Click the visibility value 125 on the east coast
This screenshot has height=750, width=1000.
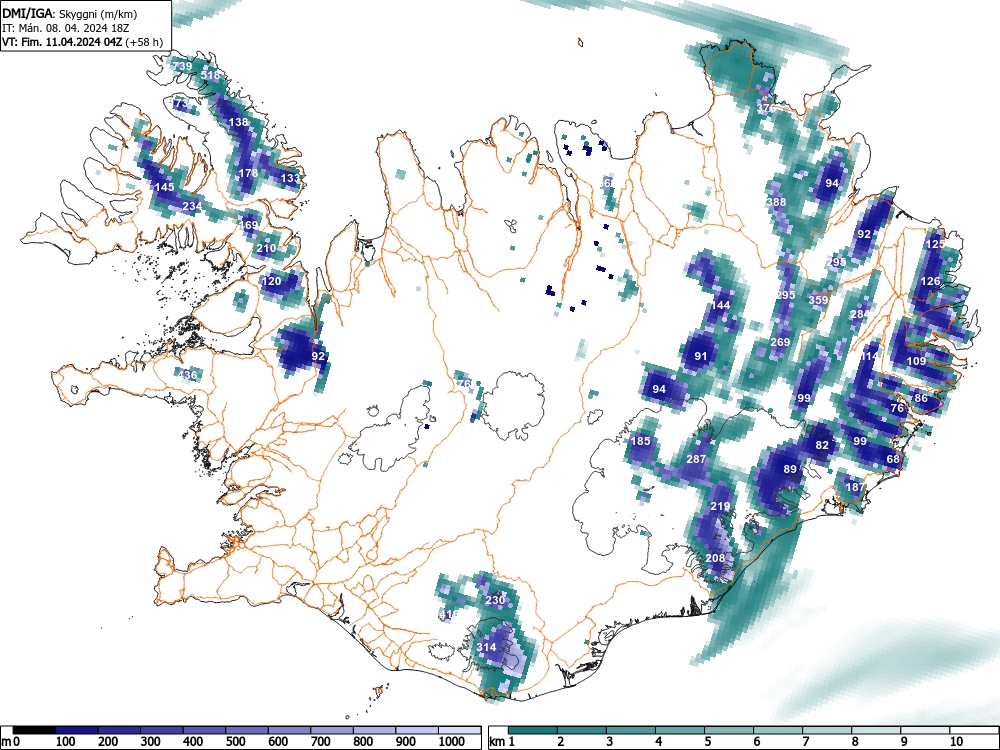click(x=935, y=244)
